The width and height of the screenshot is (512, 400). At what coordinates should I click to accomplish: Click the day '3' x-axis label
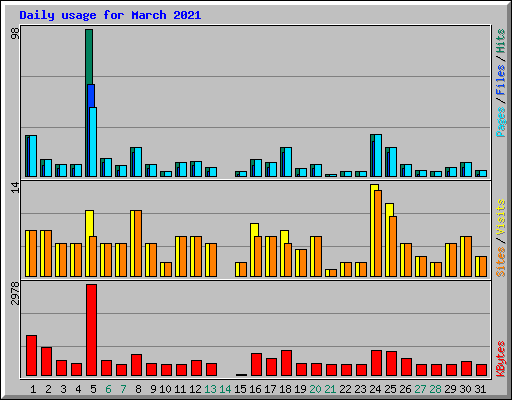point(63,389)
